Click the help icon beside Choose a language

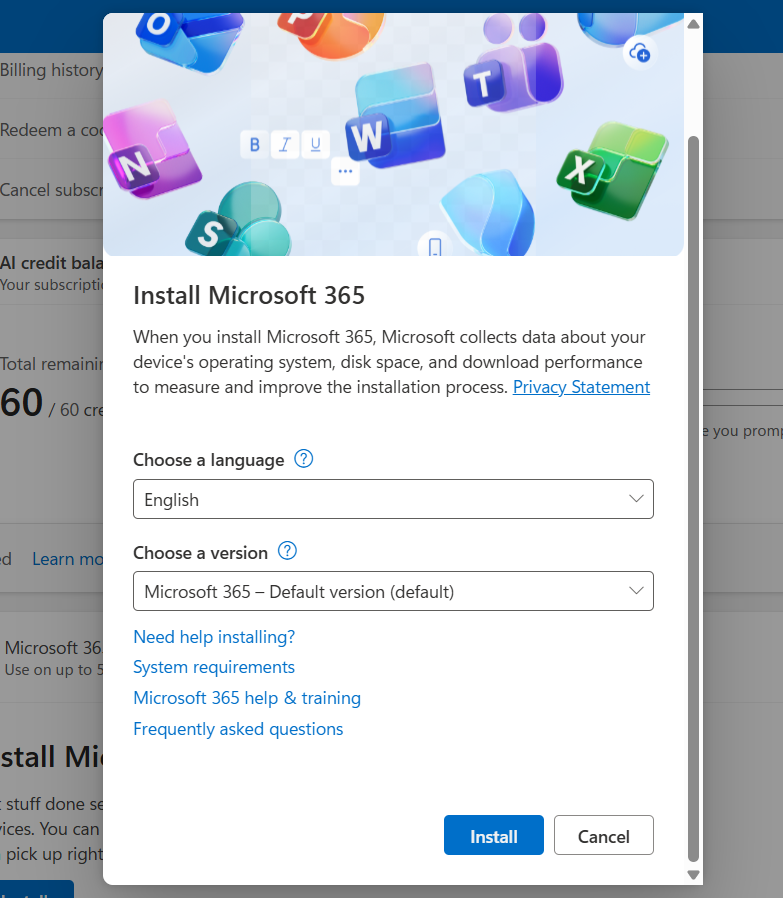click(304, 459)
